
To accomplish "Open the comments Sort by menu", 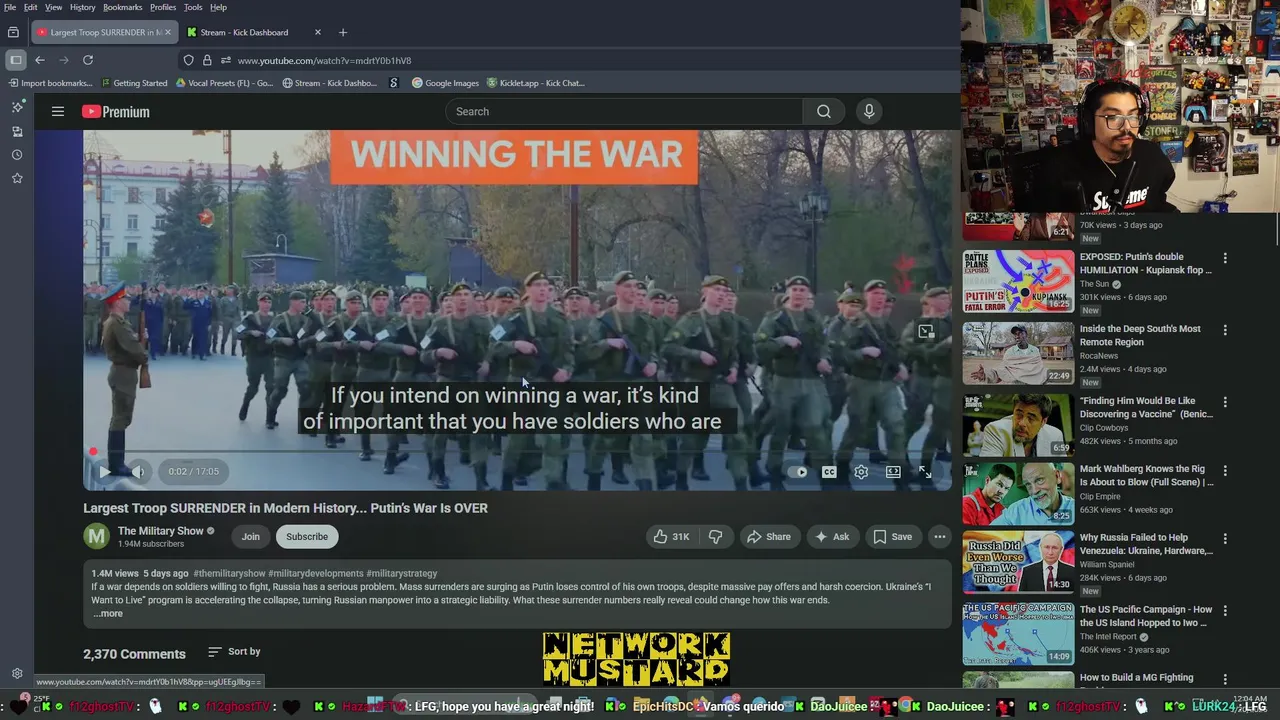I will tap(234, 652).
